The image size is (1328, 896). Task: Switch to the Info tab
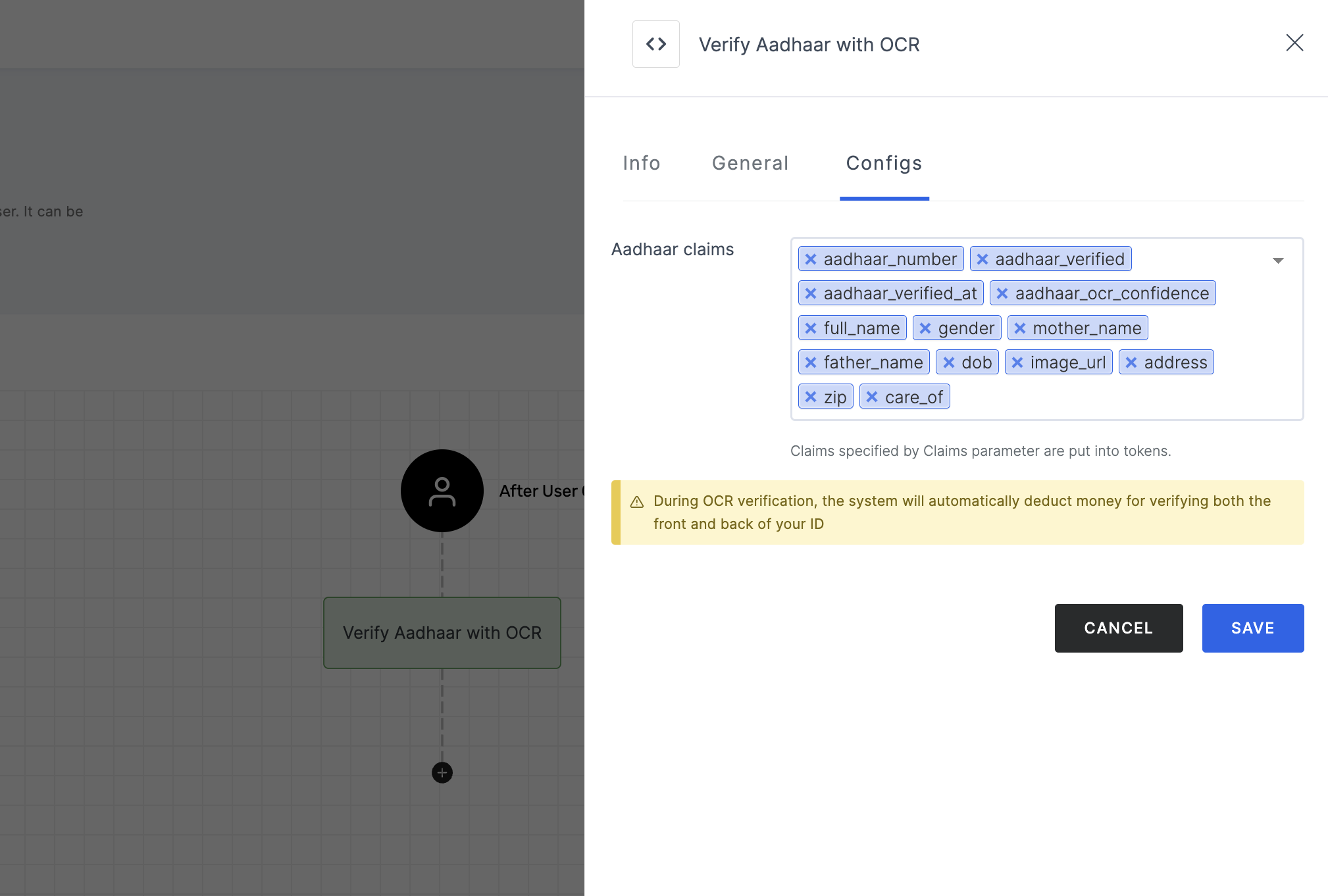[642, 163]
